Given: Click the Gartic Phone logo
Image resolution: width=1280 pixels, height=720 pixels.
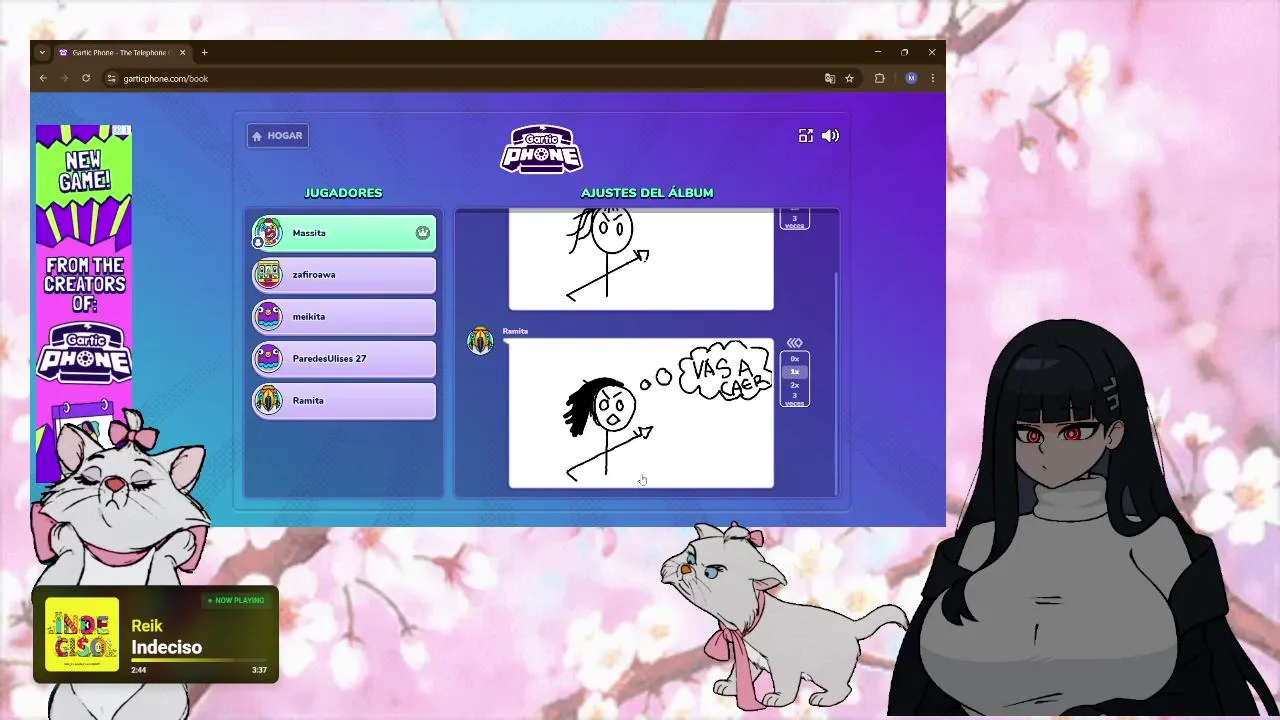Looking at the screenshot, I should pyautogui.click(x=541, y=150).
